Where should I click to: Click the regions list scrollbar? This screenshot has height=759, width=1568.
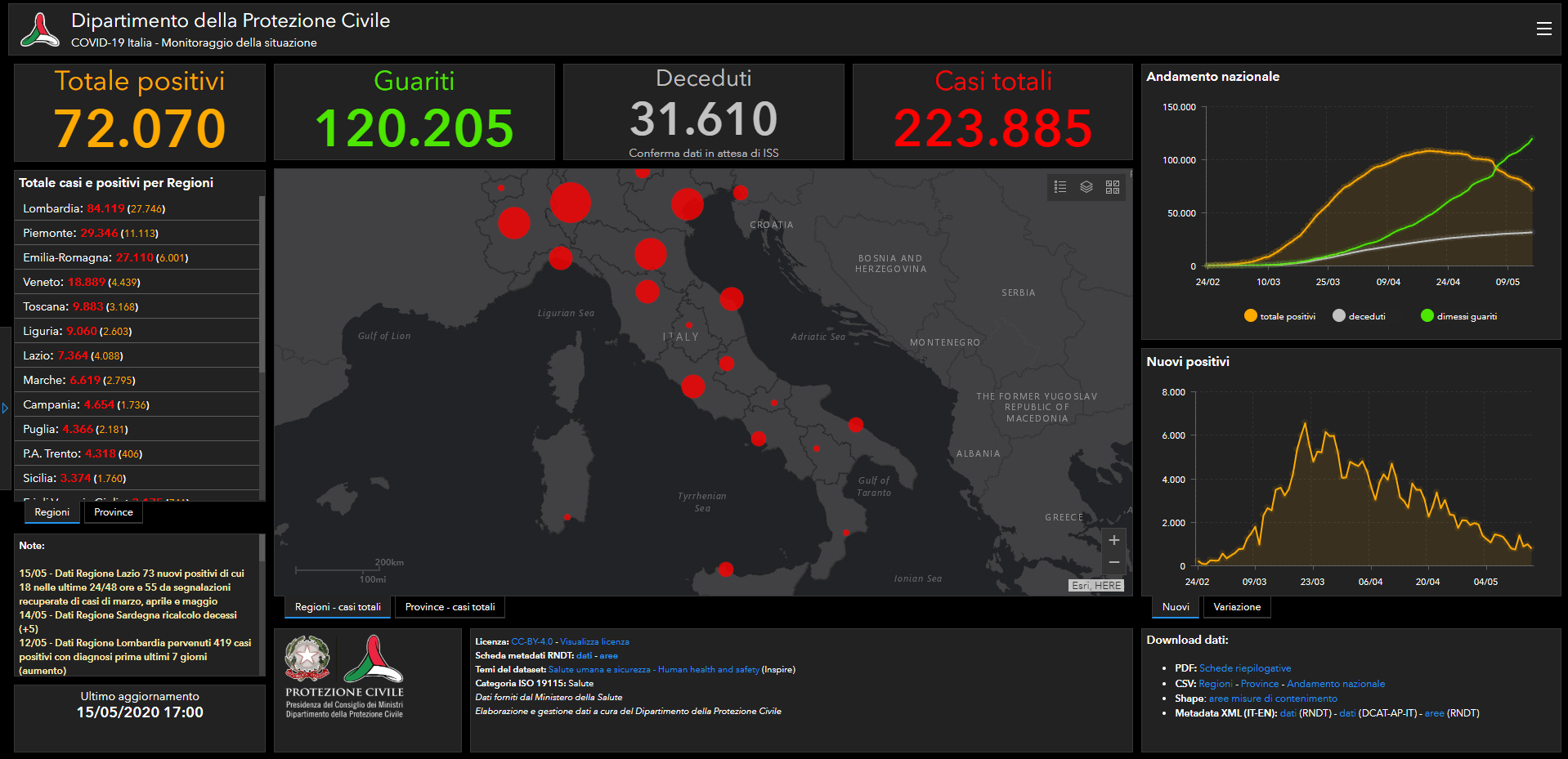tap(262, 284)
